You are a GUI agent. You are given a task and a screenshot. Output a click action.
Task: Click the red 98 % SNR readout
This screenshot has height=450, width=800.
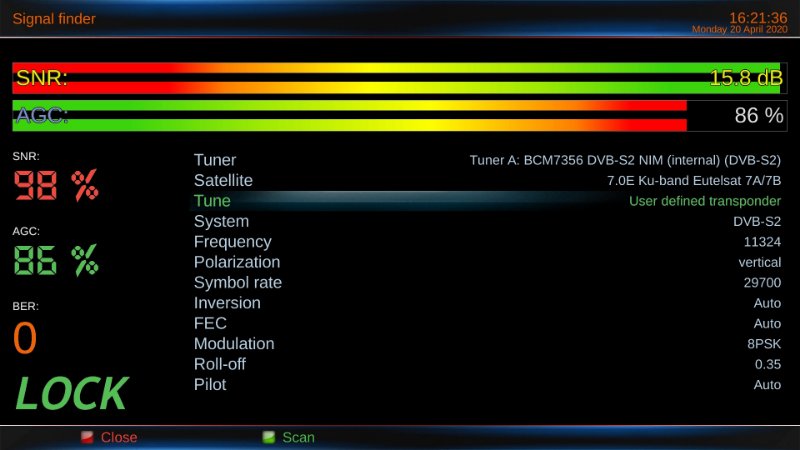(56, 185)
